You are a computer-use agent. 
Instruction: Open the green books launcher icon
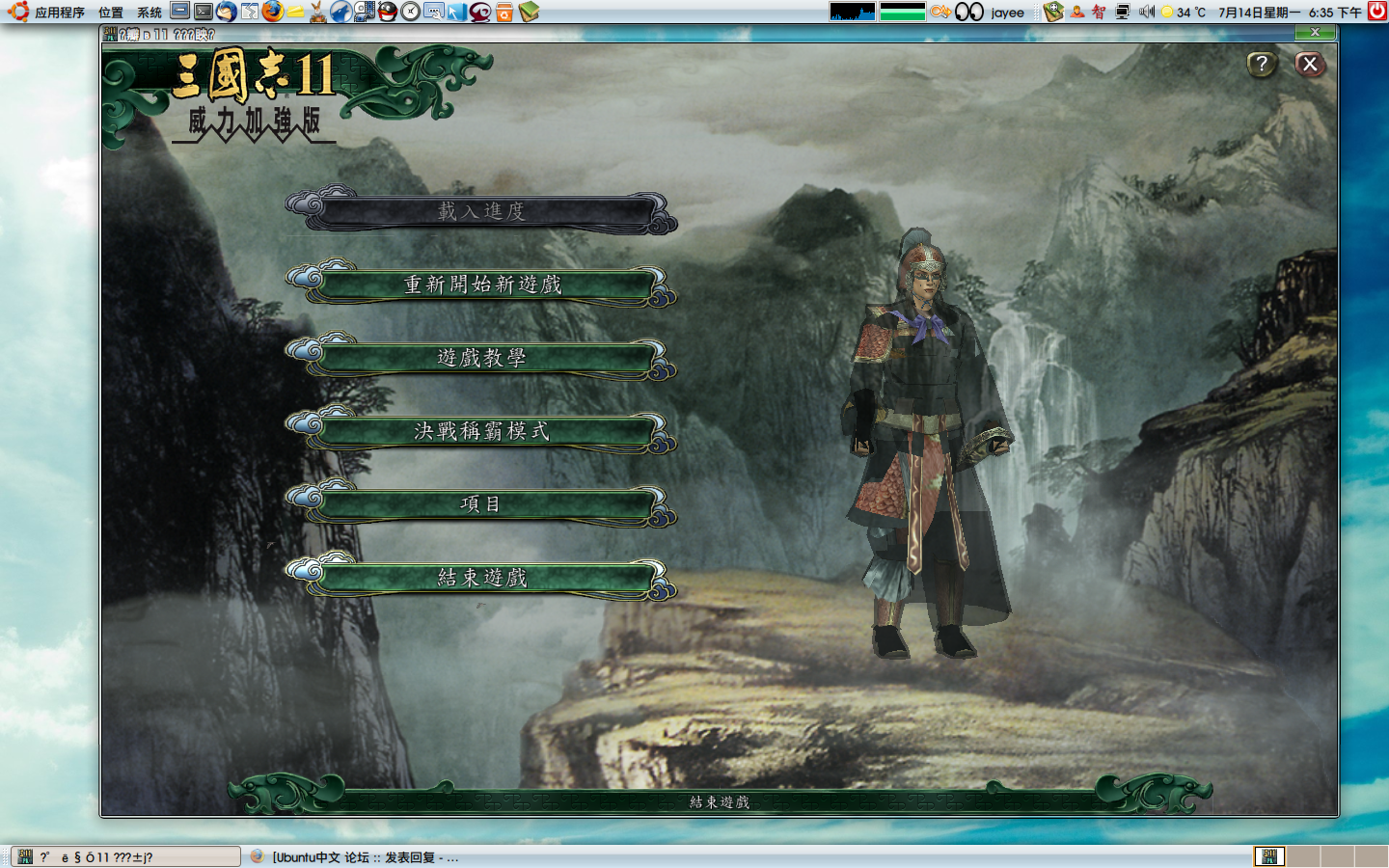click(x=528, y=12)
